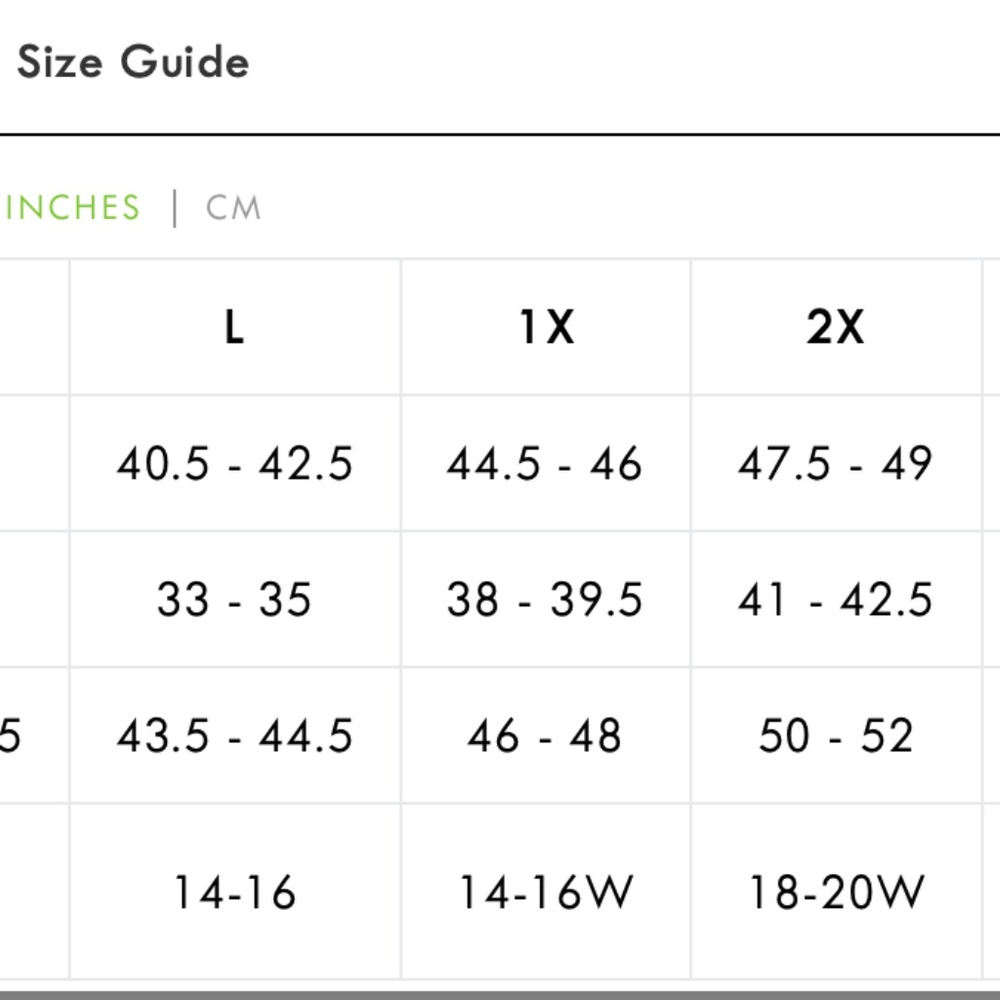Click the 50 - 52 measurement cell
1000x1000 pixels.
tap(835, 736)
